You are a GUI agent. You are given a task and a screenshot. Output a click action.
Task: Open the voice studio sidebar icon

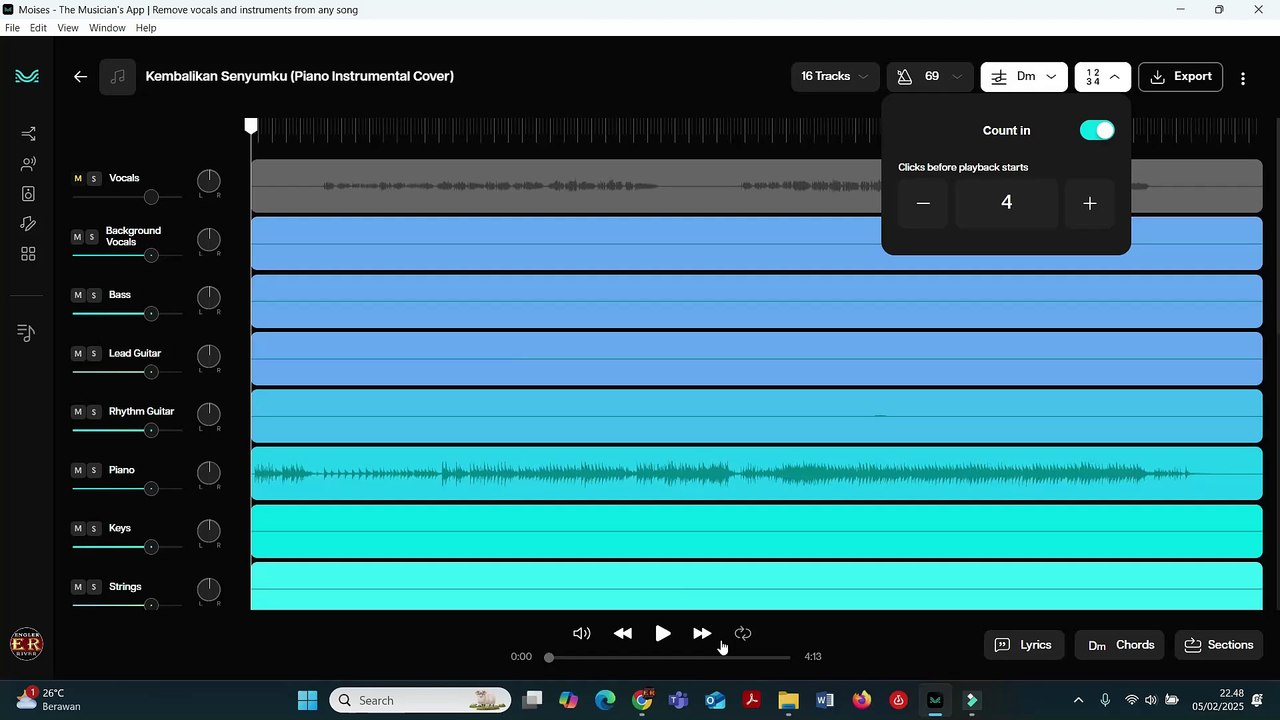(x=28, y=164)
